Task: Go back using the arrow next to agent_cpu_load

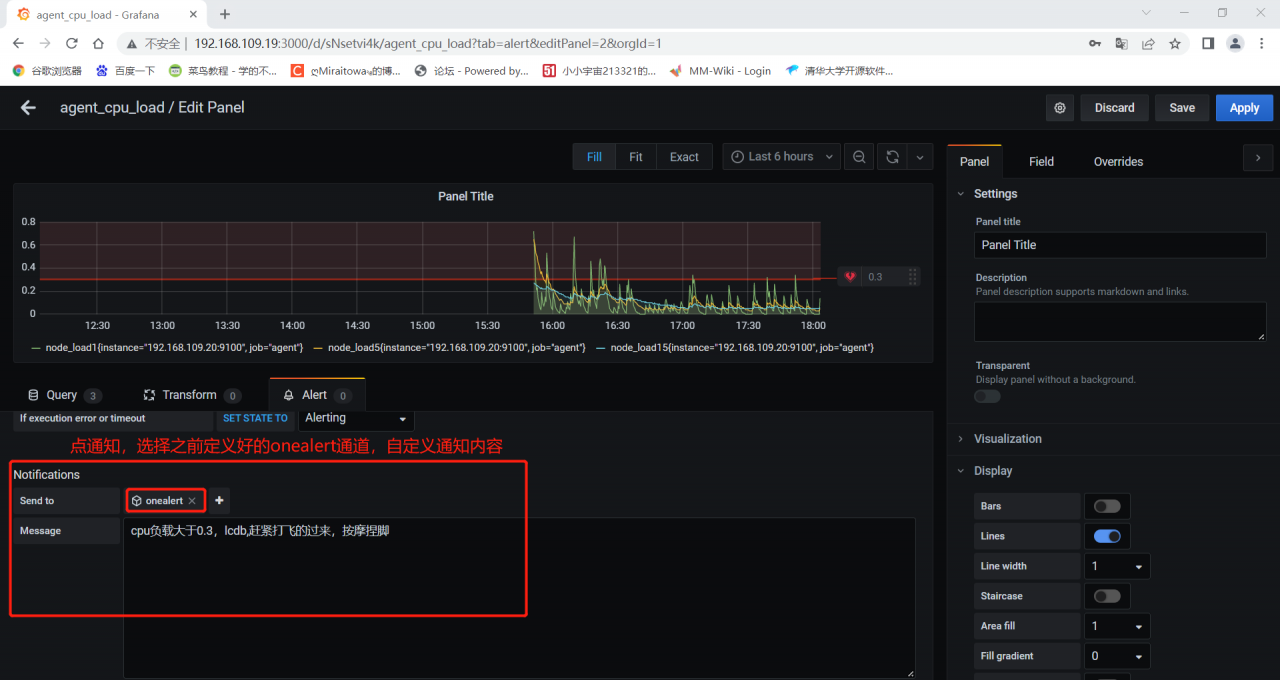Action: point(28,108)
